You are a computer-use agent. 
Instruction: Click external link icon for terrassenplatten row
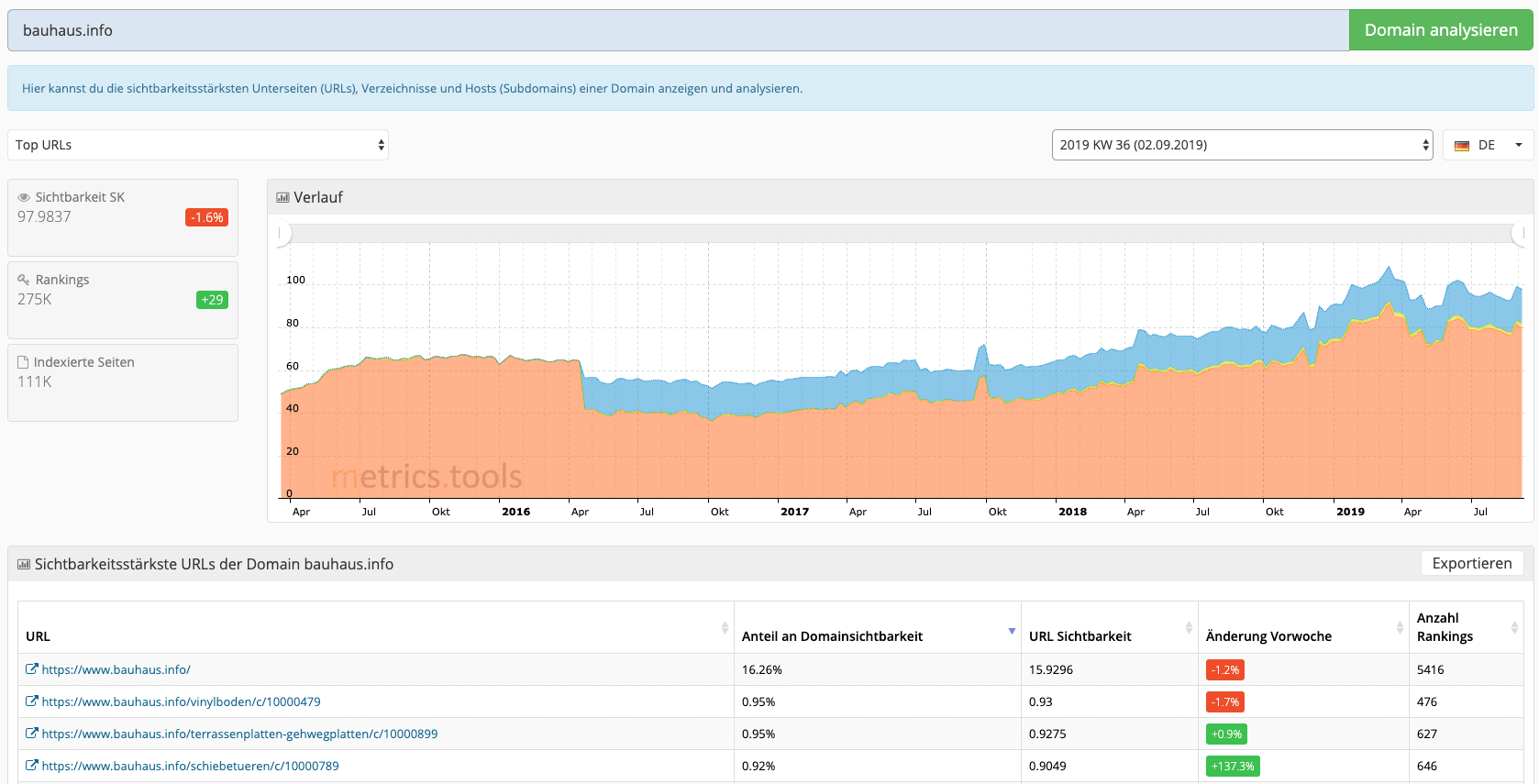(x=31, y=734)
